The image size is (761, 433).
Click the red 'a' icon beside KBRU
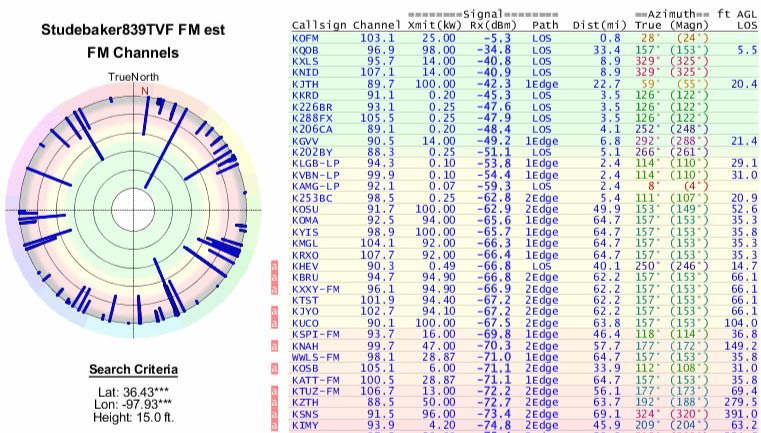(275, 278)
